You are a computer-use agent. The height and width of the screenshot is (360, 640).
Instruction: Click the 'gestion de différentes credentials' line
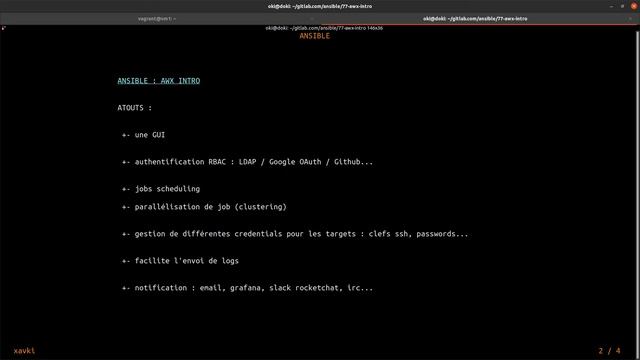[x=295, y=234]
